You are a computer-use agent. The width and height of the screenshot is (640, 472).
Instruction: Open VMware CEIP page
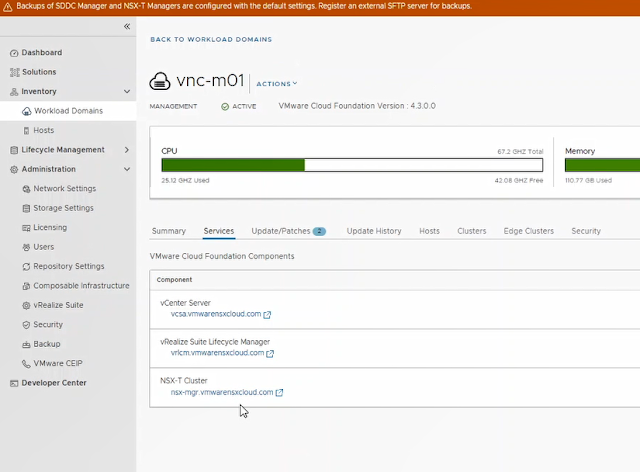click(x=58, y=363)
